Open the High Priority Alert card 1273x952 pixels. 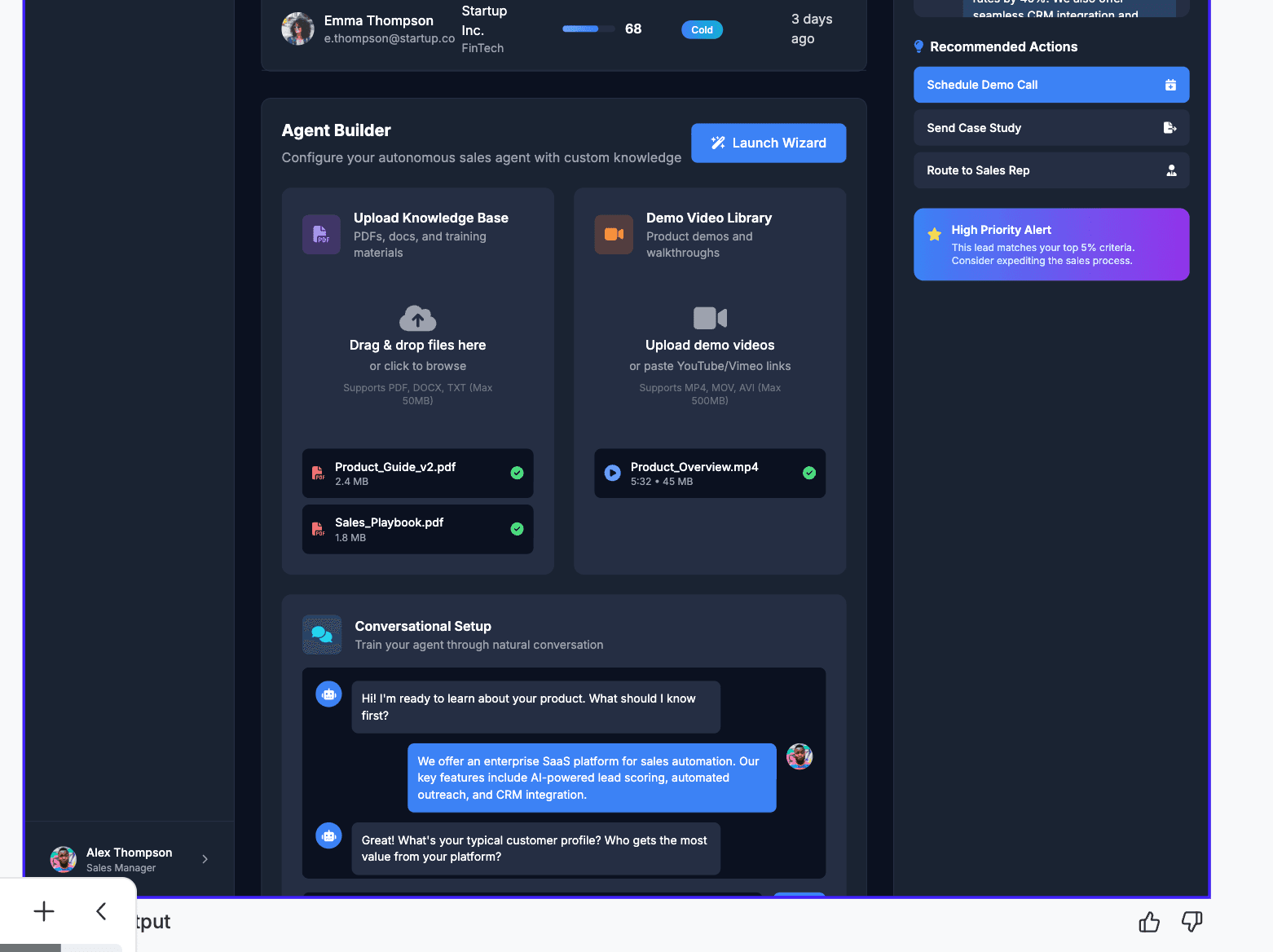click(x=1051, y=245)
